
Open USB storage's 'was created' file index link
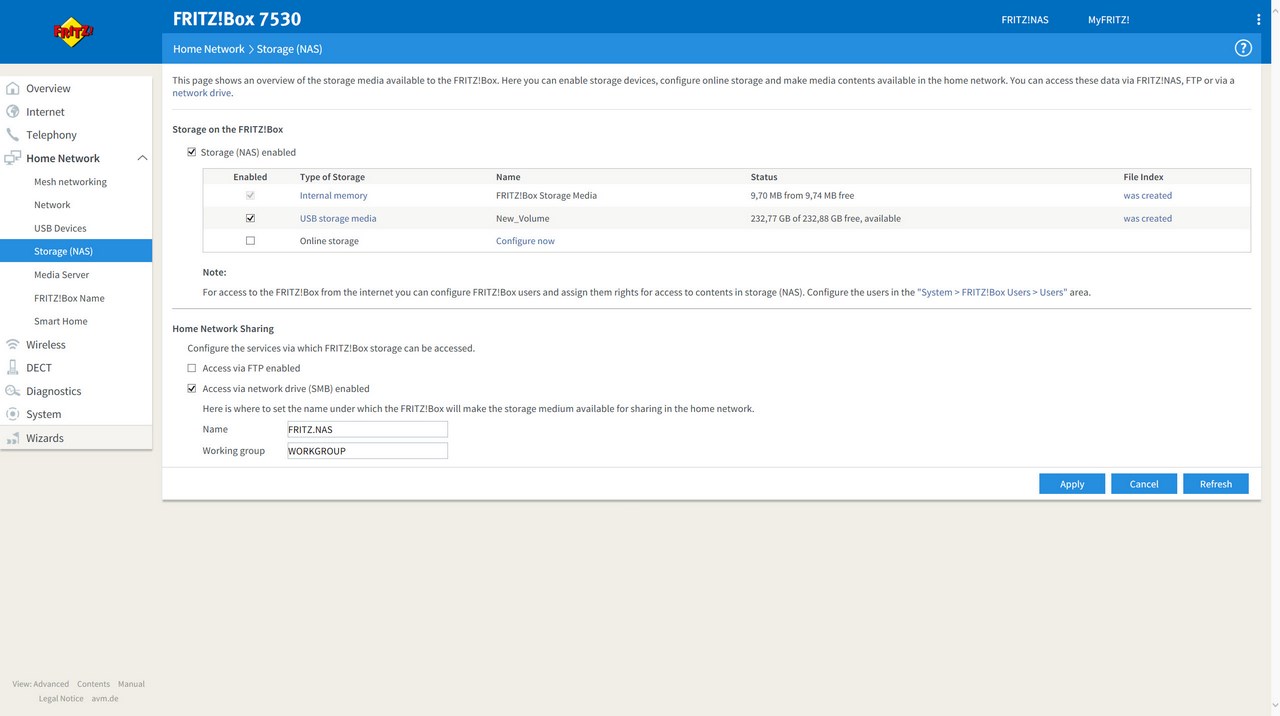click(1148, 218)
